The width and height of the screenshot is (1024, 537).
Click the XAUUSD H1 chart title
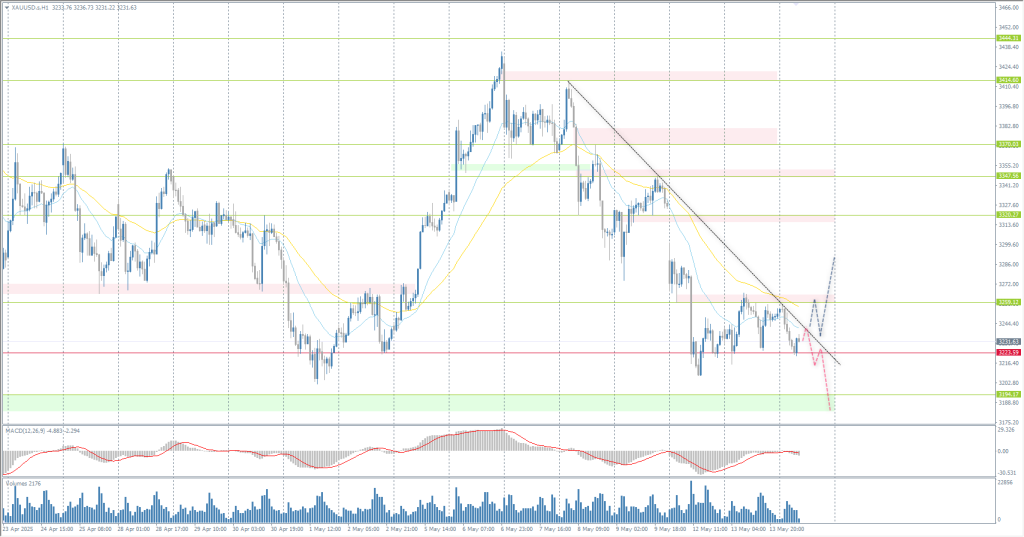pyautogui.click(x=28, y=7)
